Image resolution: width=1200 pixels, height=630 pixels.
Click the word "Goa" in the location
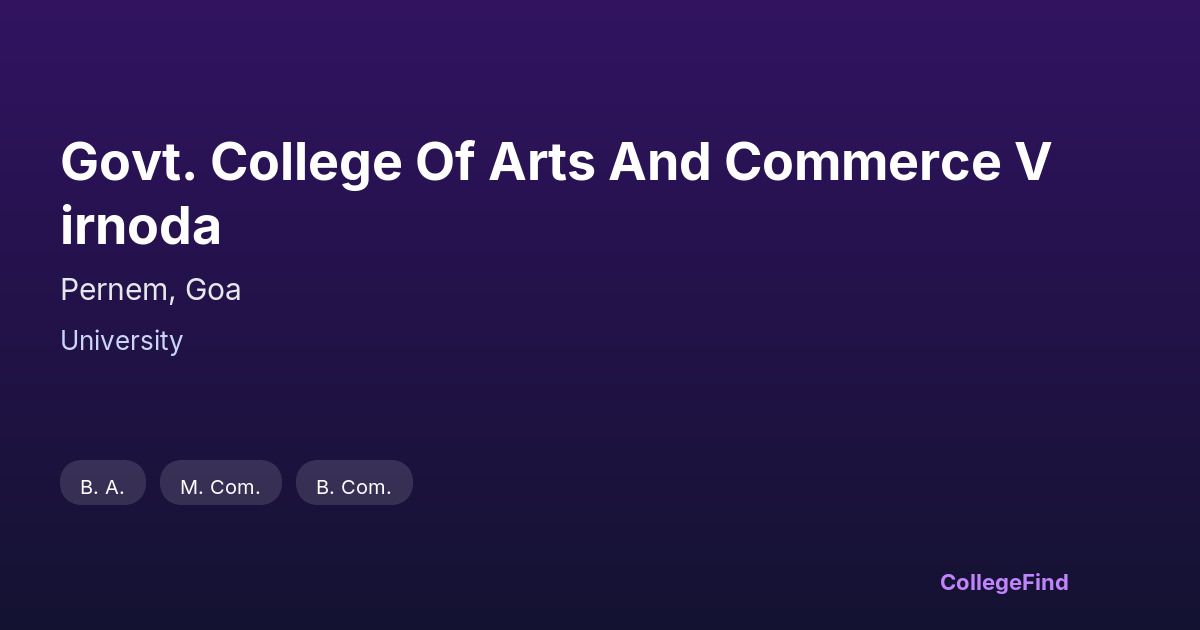pos(213,290)
